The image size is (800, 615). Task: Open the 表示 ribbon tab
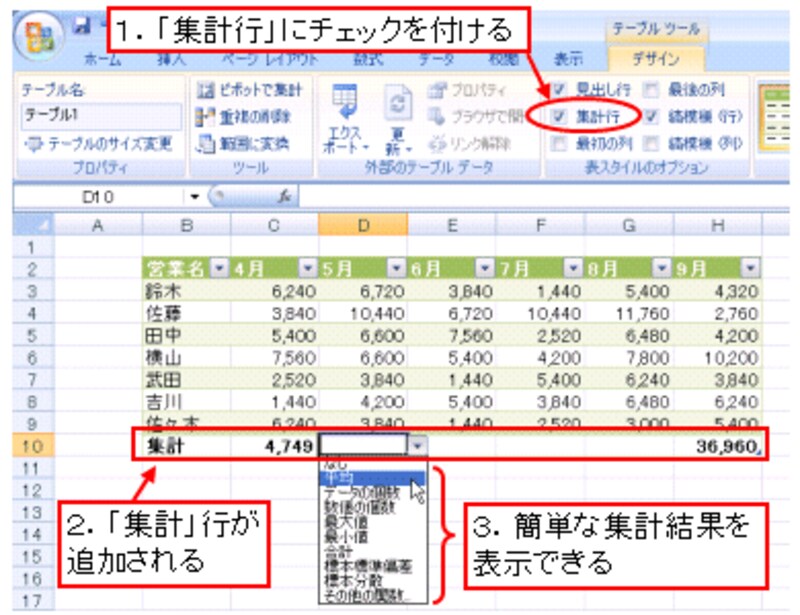point(569,59)
